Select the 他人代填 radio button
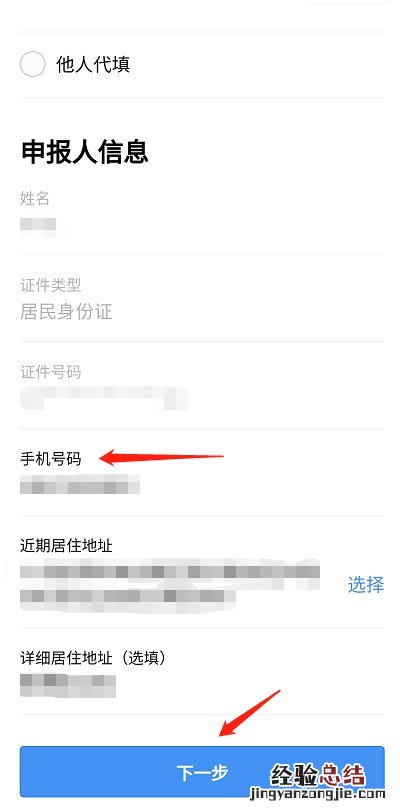The image size is (400, 812). click(x=33, y=64)
